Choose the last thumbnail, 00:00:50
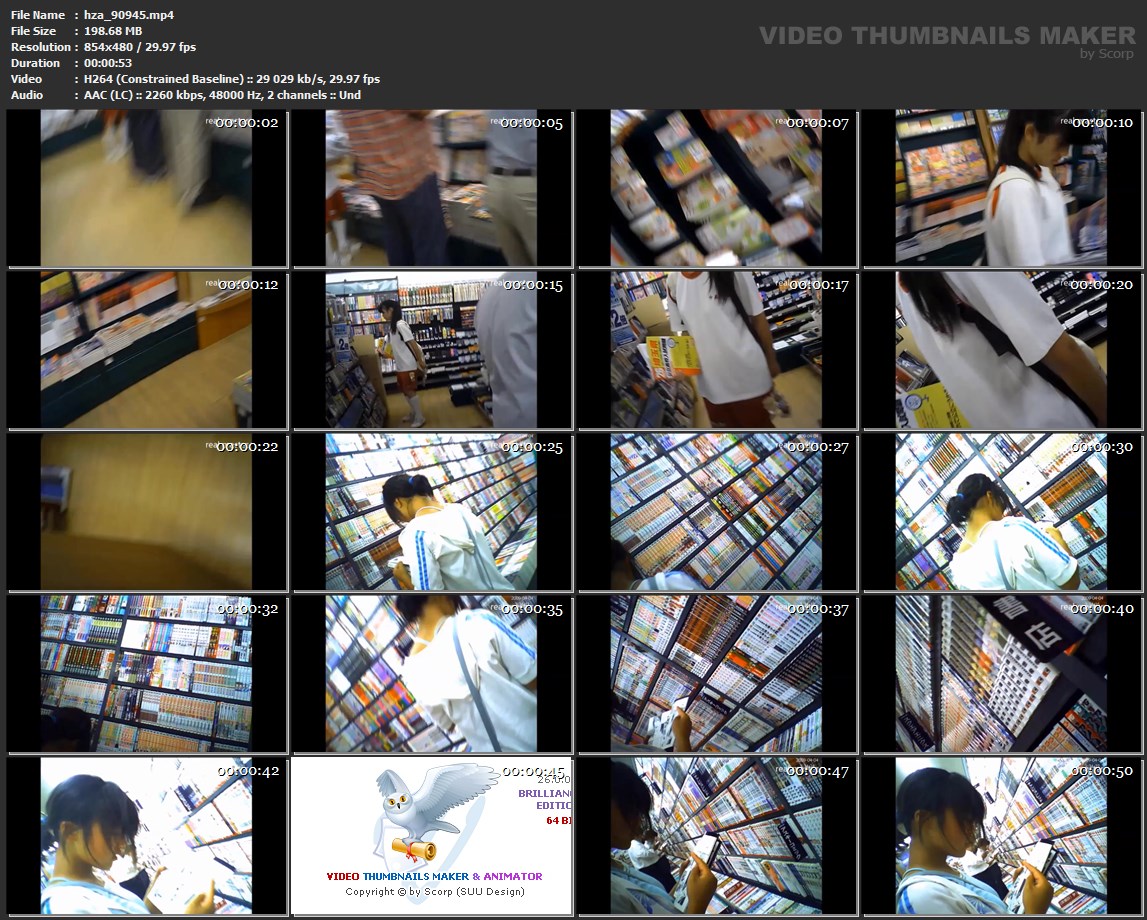 pos(1002,836)
